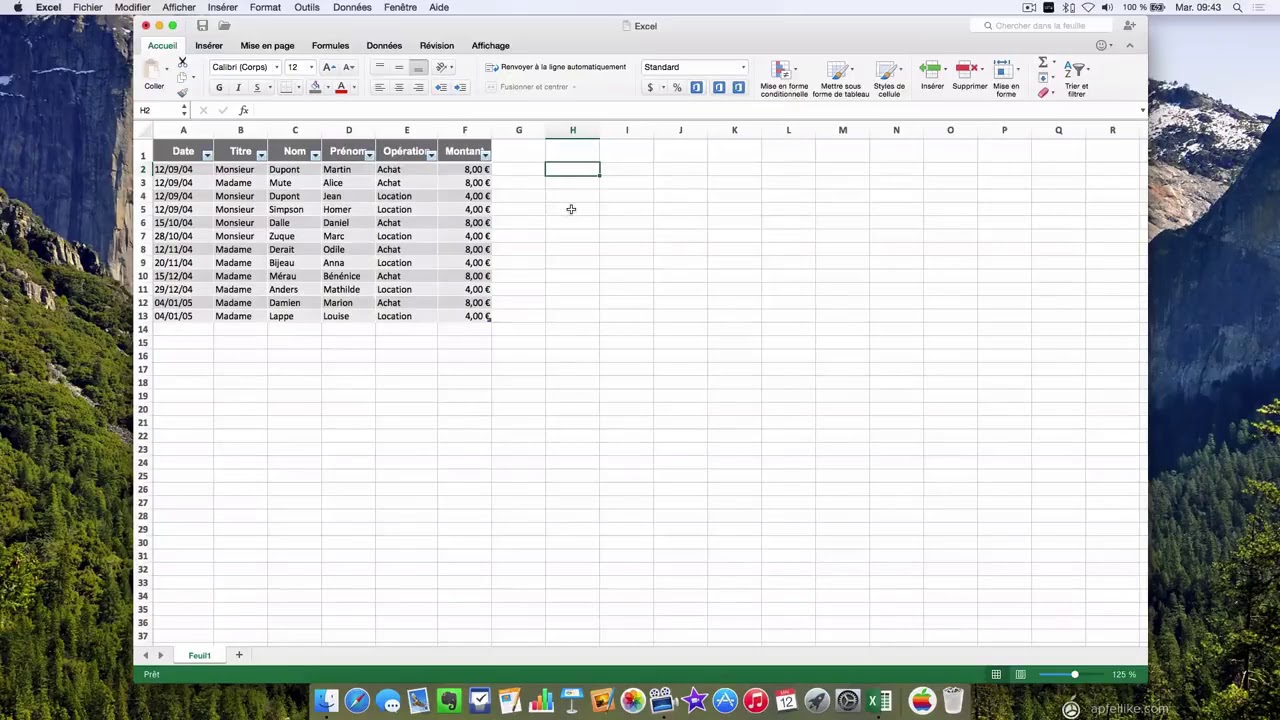Open Safari from the Dock
This screenshot has height=720, width=1280.
[x=357, y=701]
